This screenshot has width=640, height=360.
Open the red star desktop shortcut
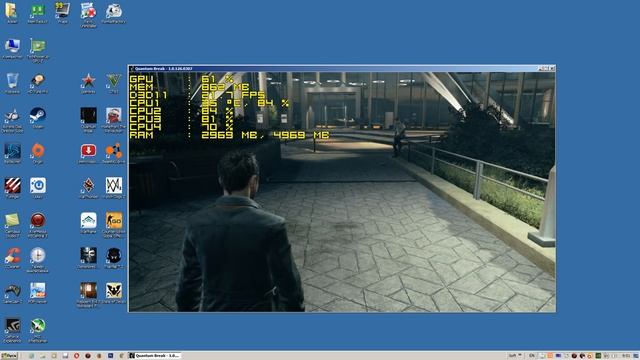(x=88, y=82)
